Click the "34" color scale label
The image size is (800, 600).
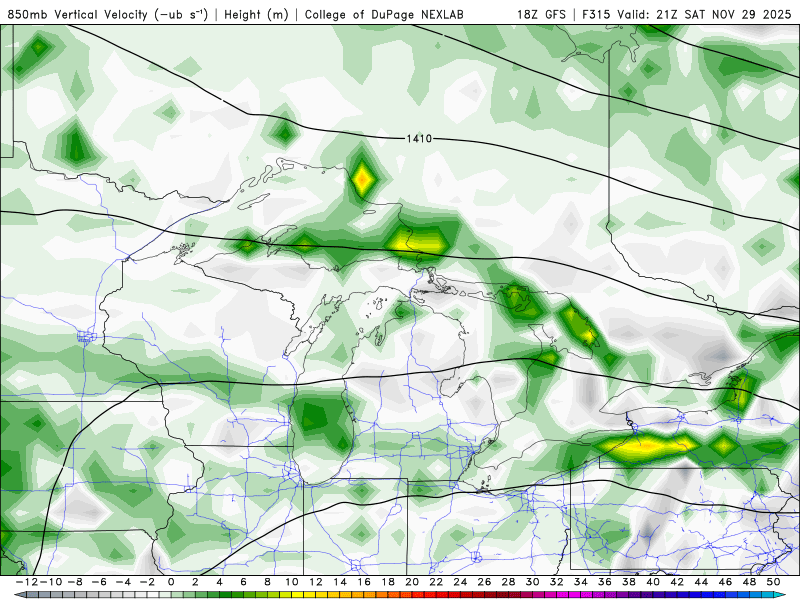[581, 582]
